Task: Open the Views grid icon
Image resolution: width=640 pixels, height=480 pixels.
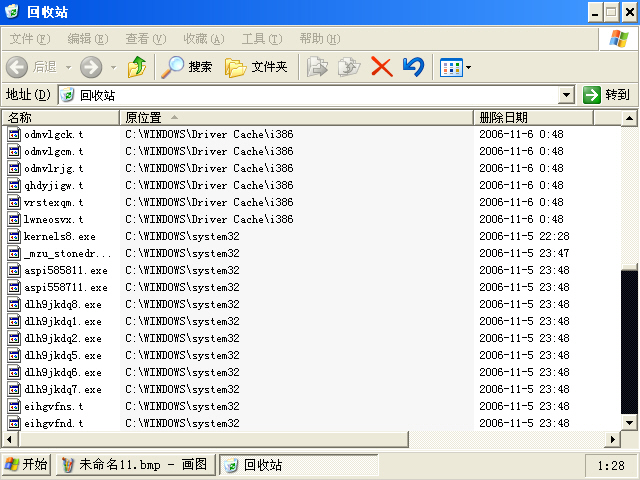Action: [451, 67]
